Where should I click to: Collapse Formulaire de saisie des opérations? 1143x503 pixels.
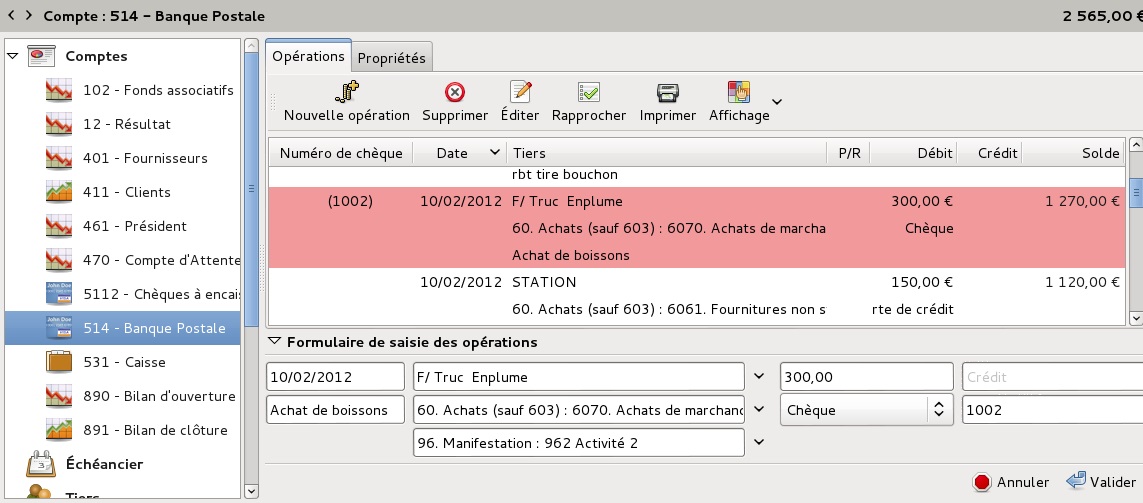tap(274, 342)
